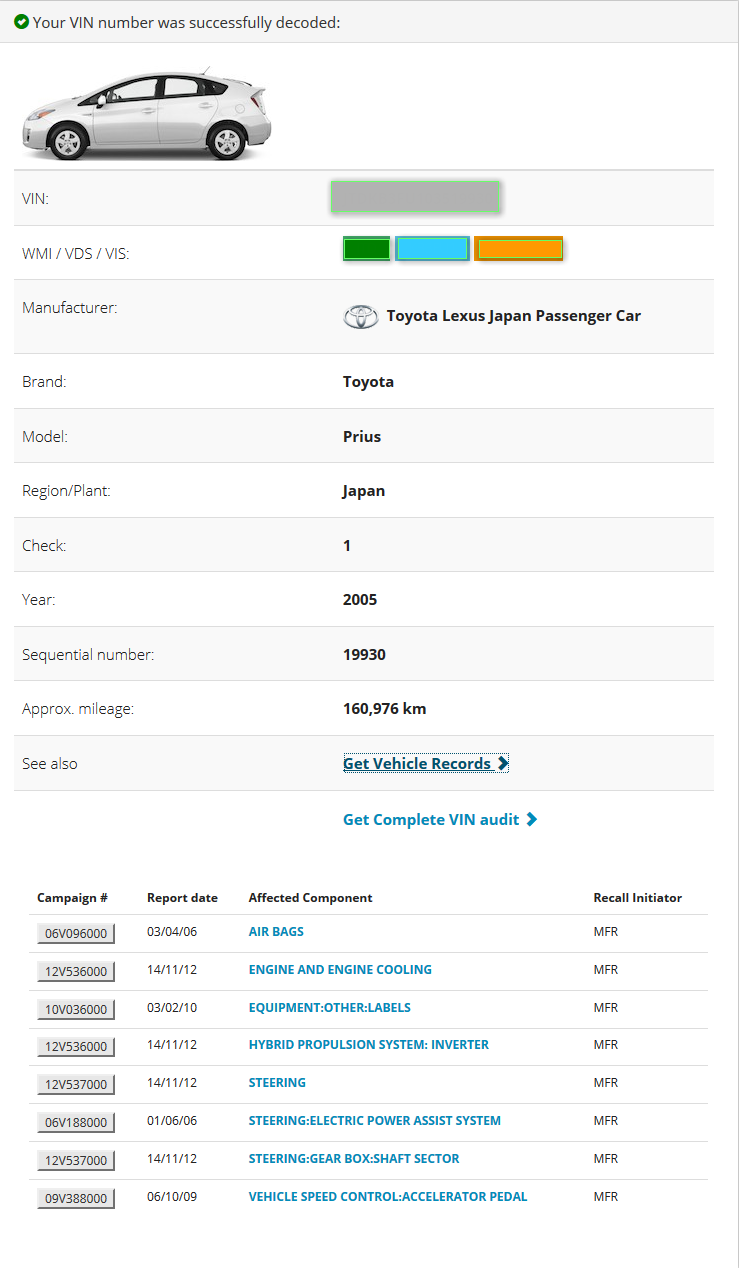739x1268 pixels.
Task: Click the blue VDS color block
Action: 432,249
